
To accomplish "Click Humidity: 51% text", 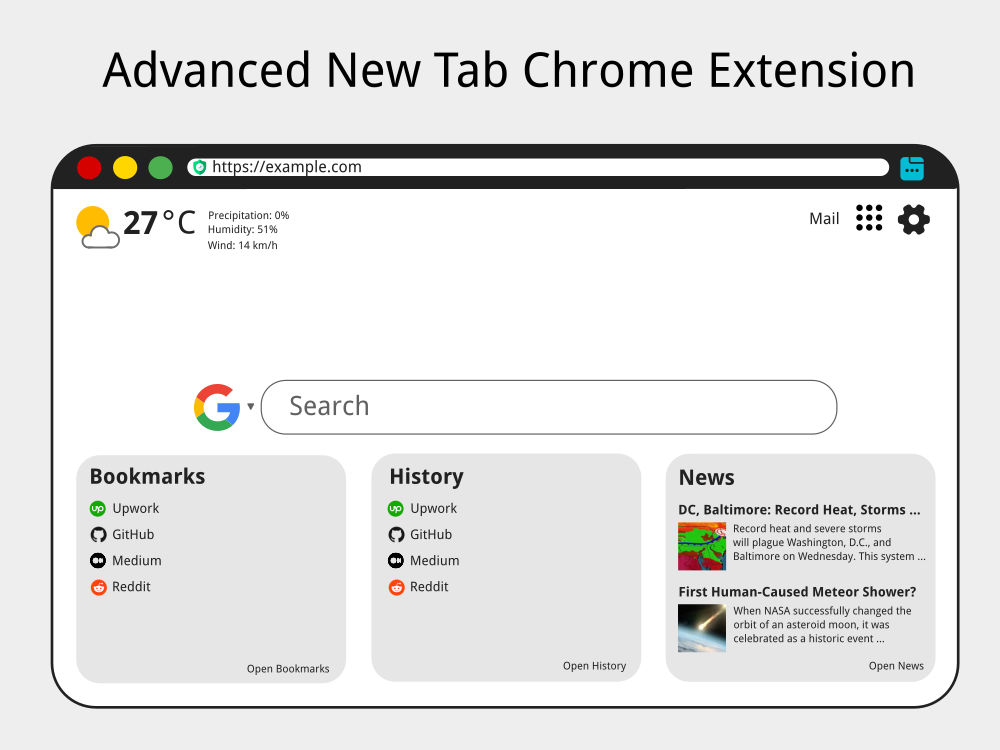I will [242, 230].
